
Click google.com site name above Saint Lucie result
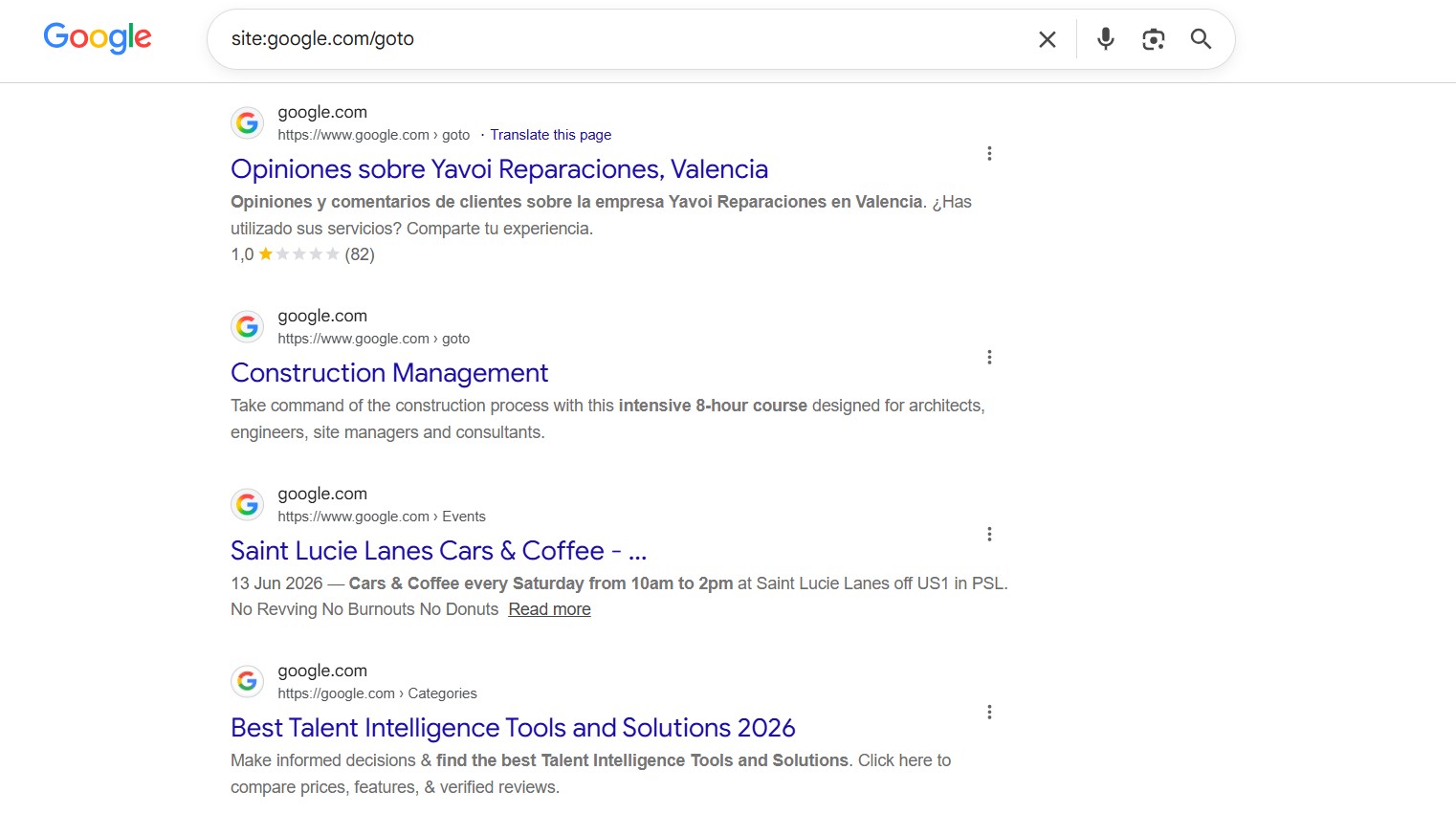pos(322,495)
